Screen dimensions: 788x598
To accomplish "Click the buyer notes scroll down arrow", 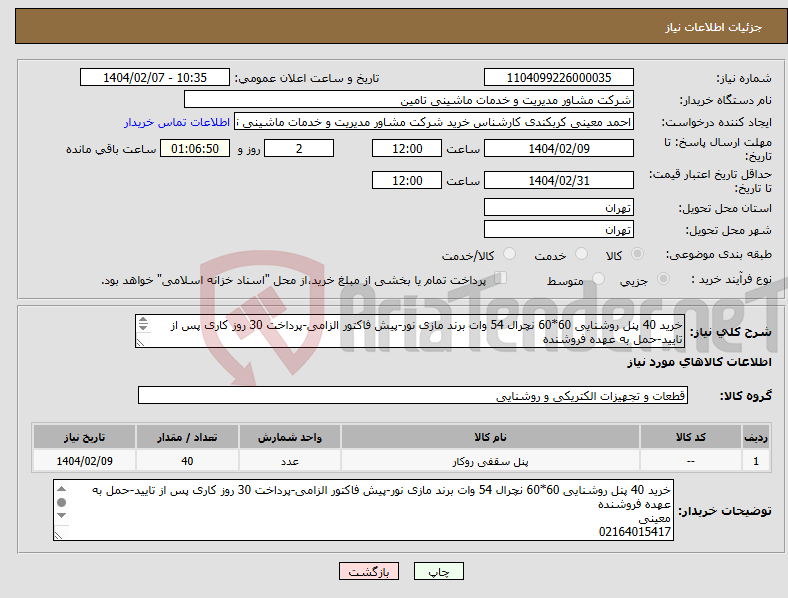I will click(61, 516).
